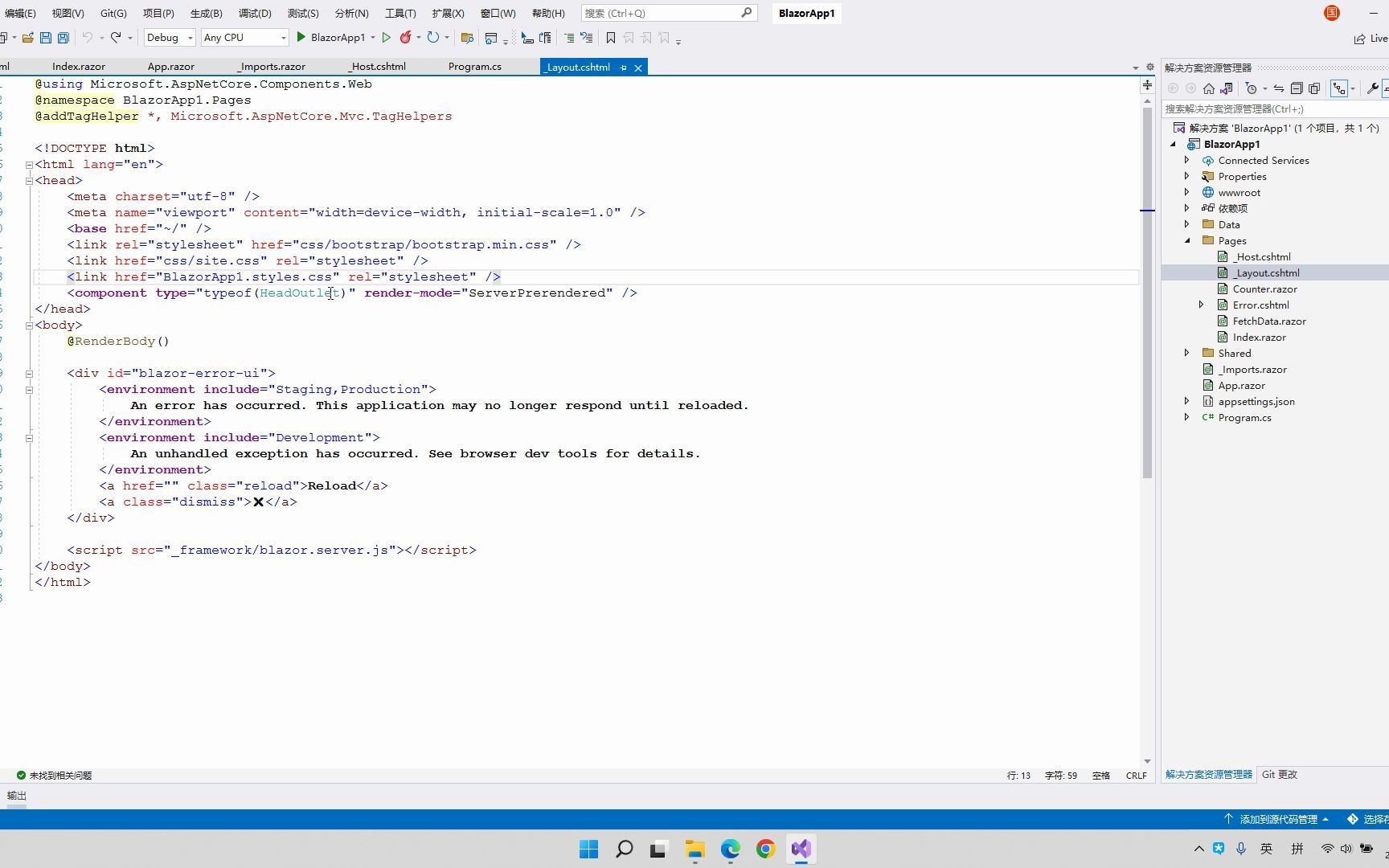The width and height of the screenshot is (1389, 868).
Task: Open the Debug configuration dropdown
Action: tap(190, 37)
